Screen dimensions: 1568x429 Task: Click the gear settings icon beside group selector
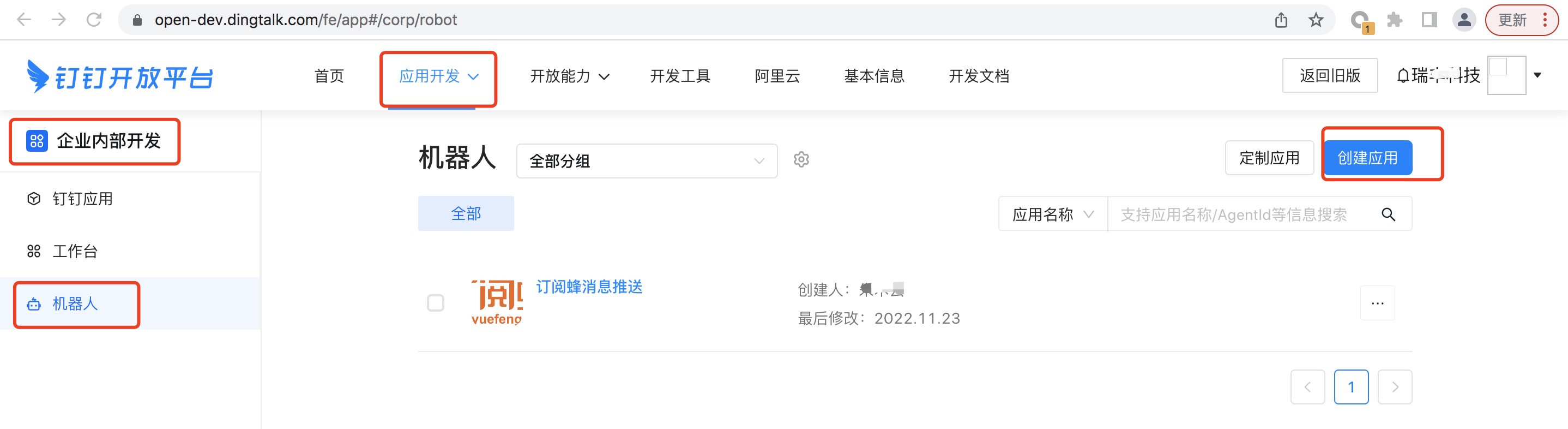click(x=801, y=160)
